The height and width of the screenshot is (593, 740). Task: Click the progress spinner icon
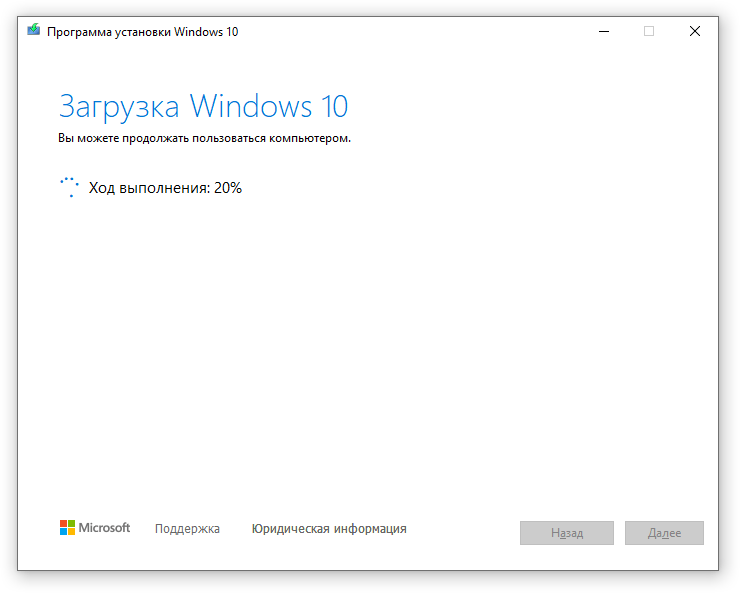tap(69, 187)
